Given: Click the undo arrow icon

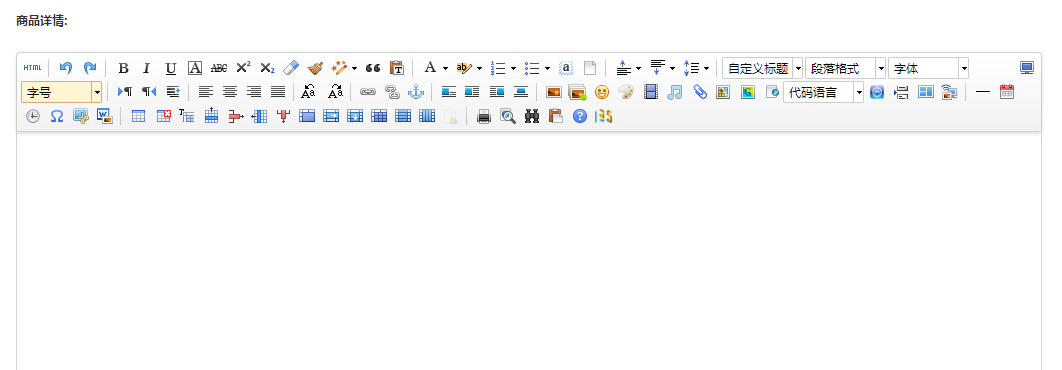Looking at the screenshot, I should point(66,68).
